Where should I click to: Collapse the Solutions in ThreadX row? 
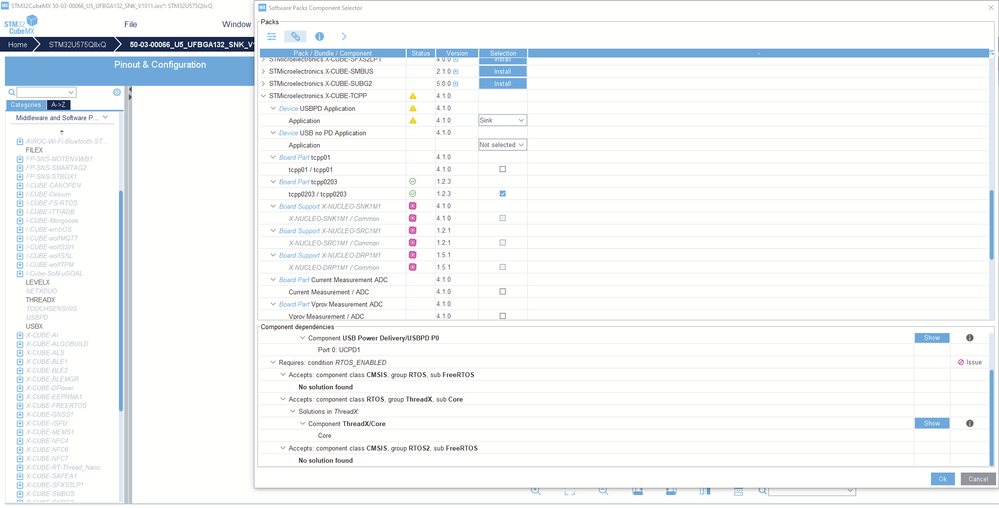[292, 411]
